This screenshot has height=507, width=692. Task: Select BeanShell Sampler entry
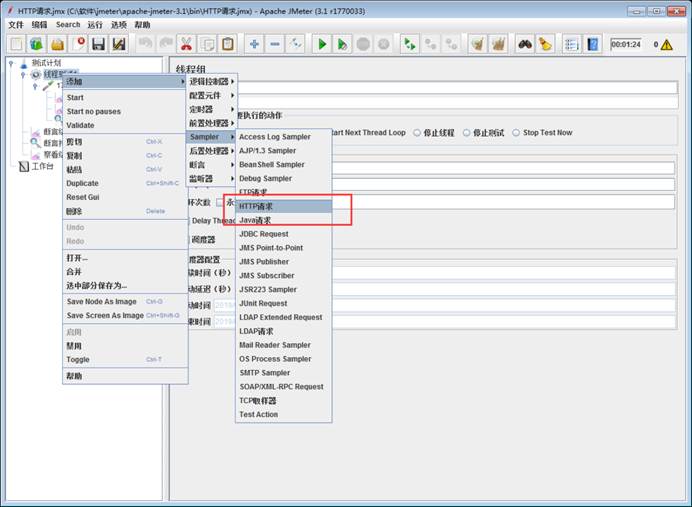click(283, 165)
